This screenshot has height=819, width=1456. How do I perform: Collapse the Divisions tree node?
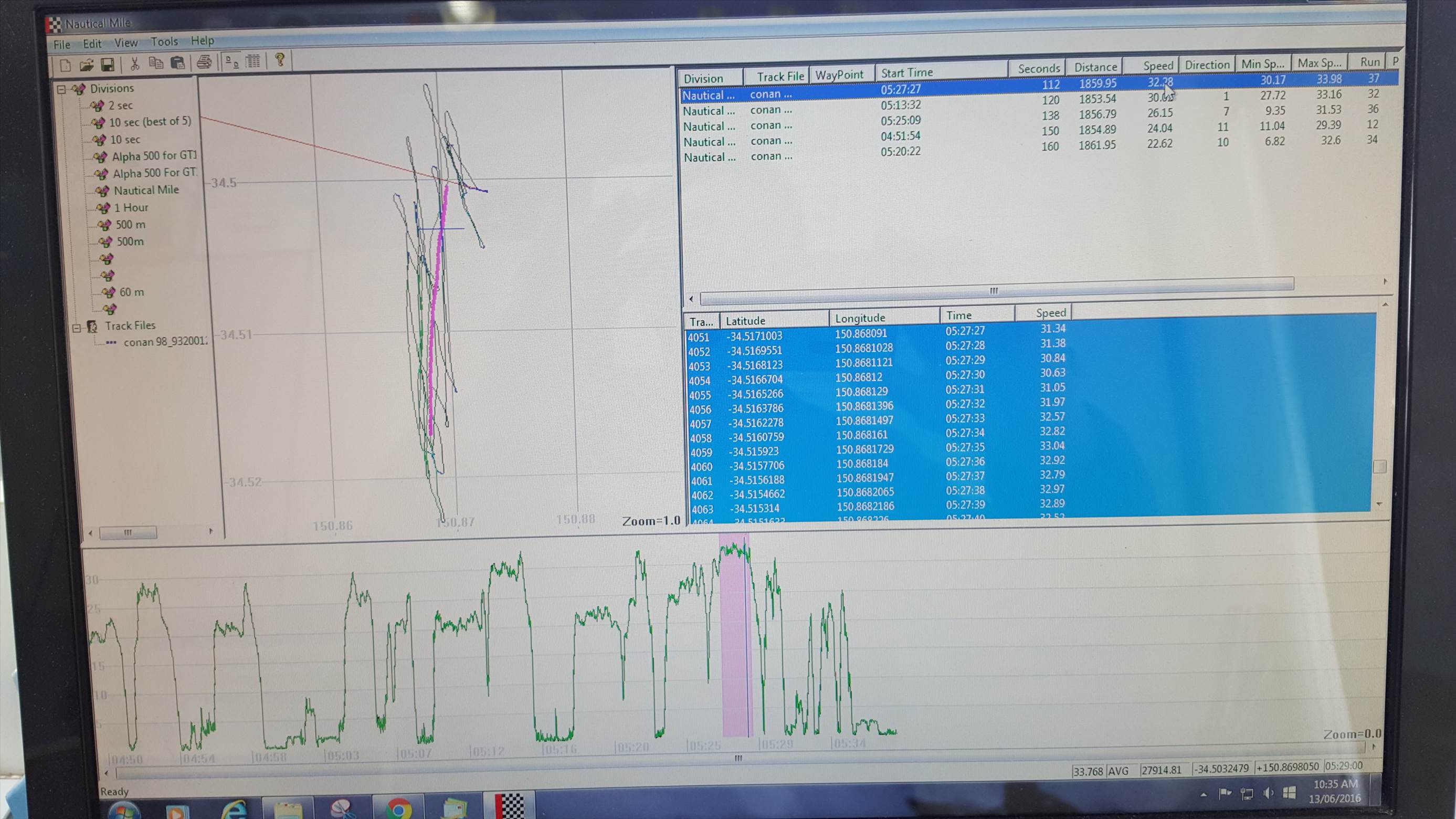point(61,89)
